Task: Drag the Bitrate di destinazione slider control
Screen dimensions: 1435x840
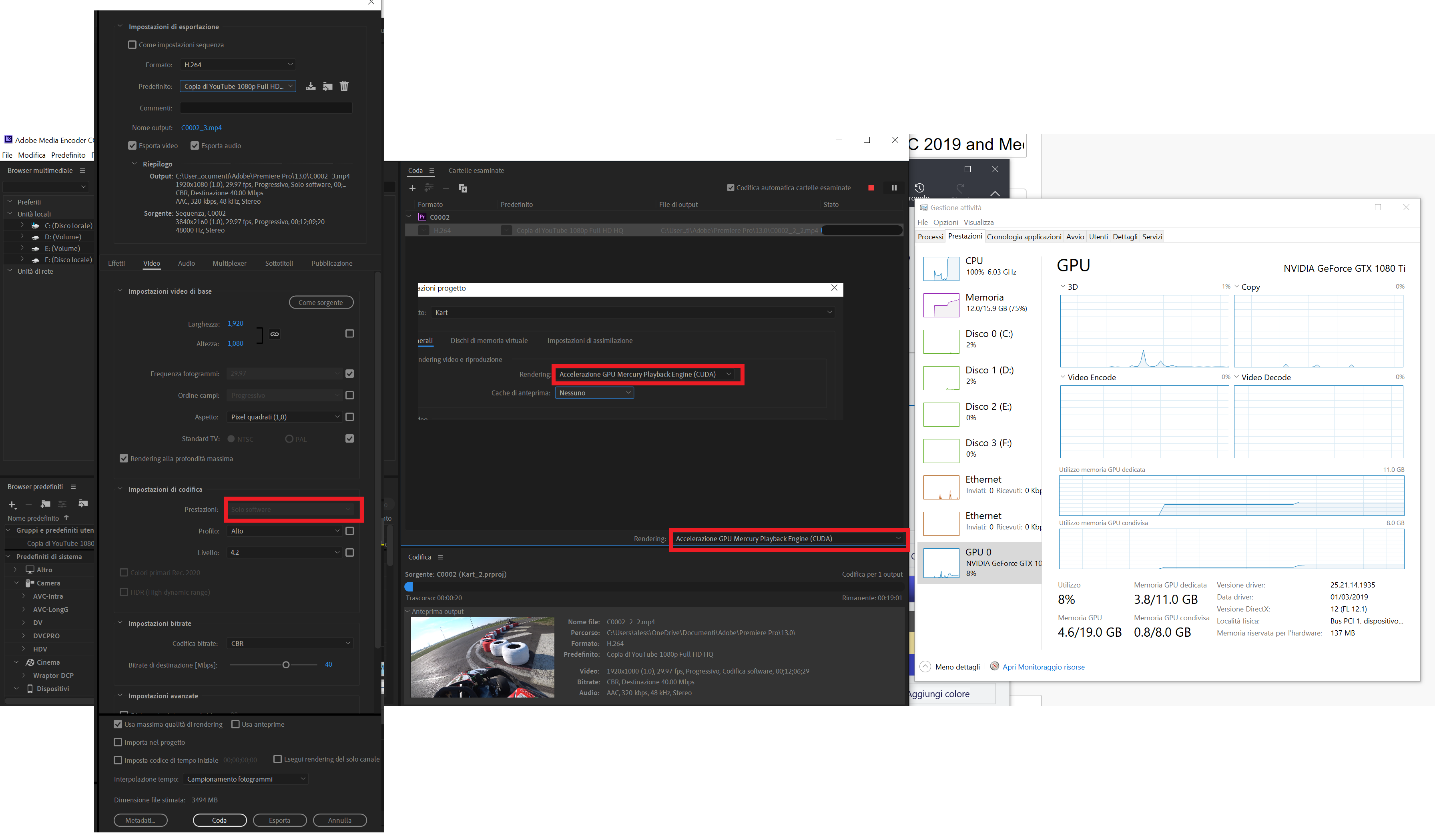Action: [287, 666]
